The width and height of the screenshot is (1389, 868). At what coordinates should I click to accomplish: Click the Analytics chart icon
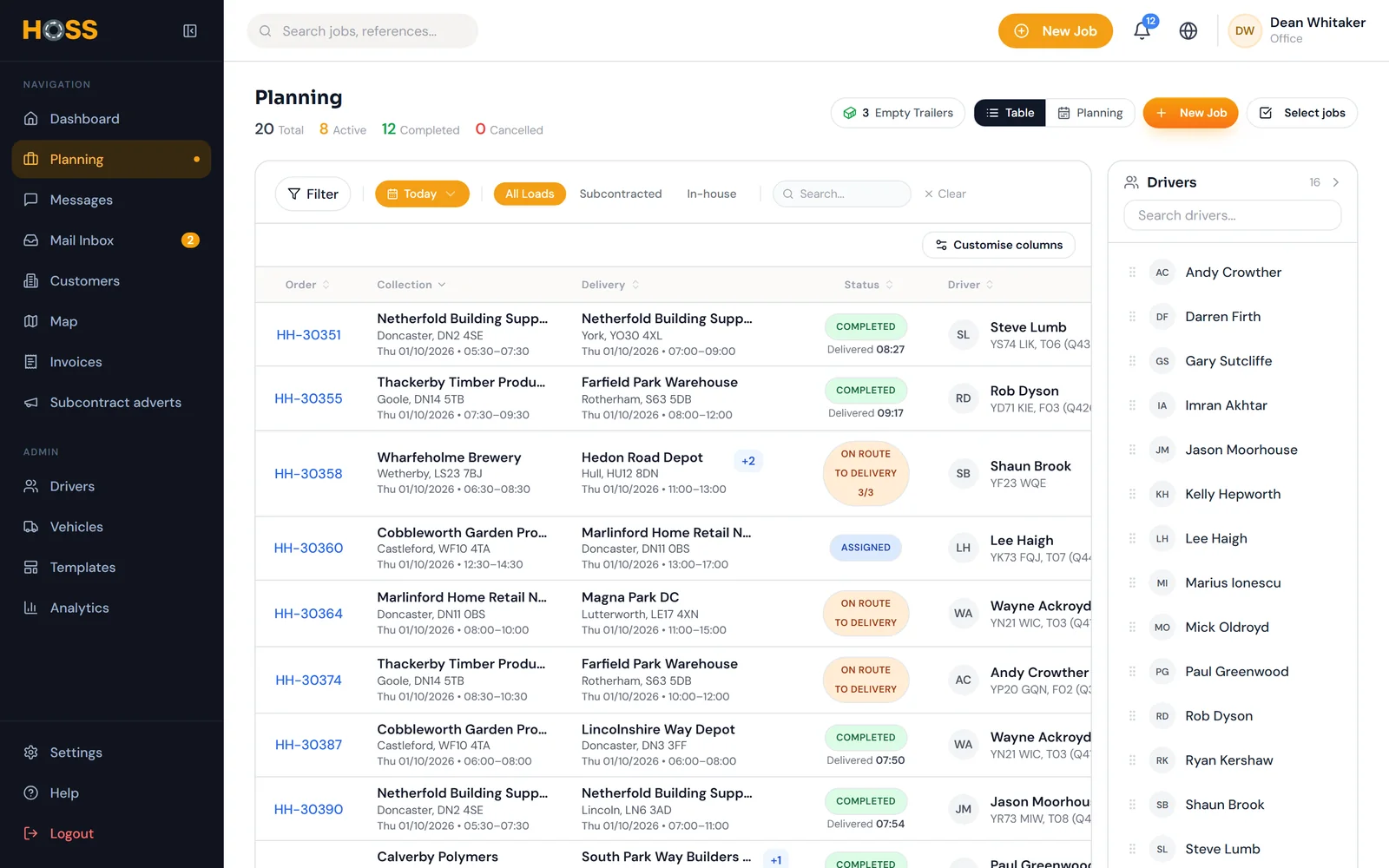(x=31, y=608)
